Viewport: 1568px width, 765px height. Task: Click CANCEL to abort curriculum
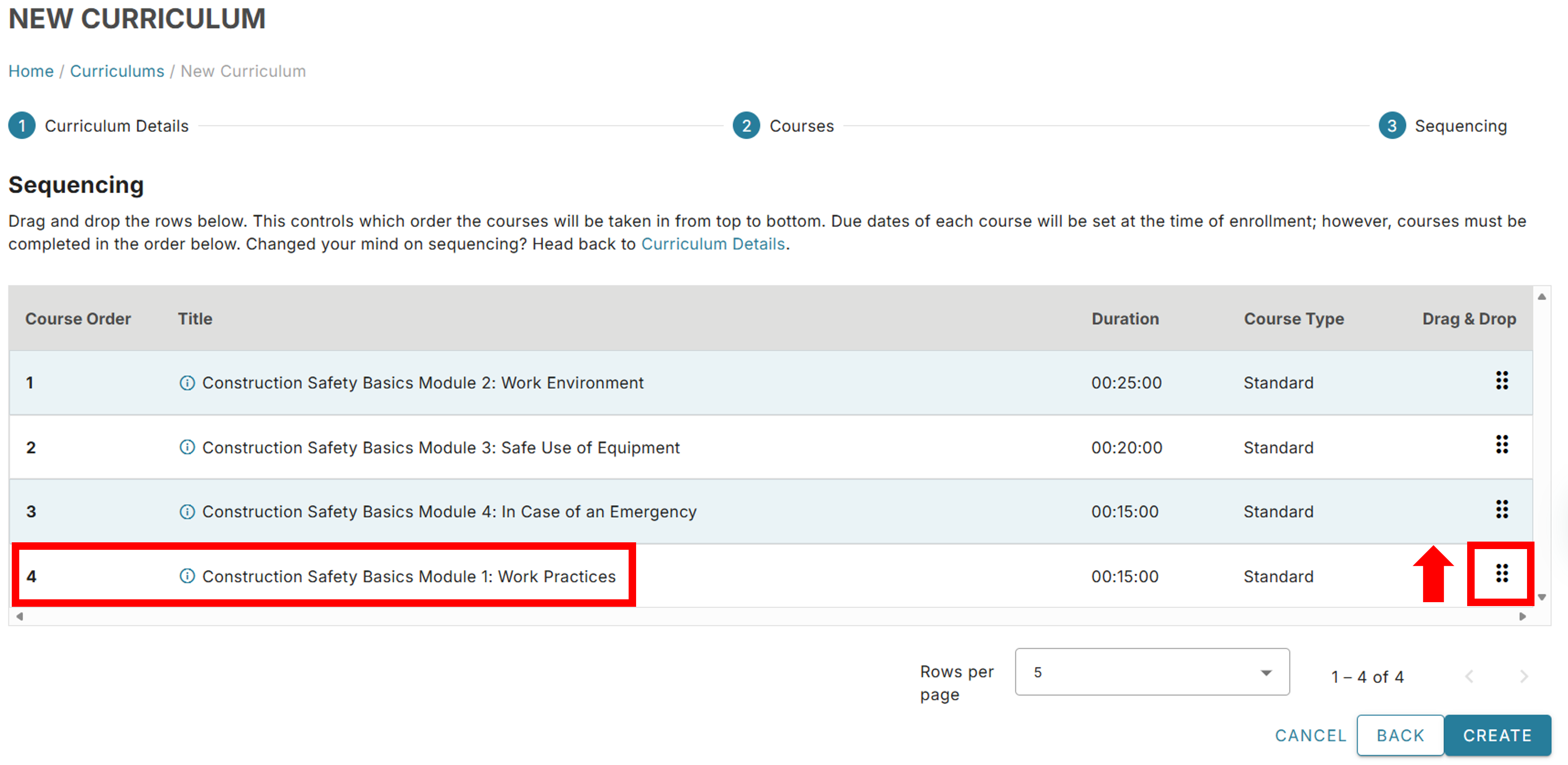click(1310, 735)
